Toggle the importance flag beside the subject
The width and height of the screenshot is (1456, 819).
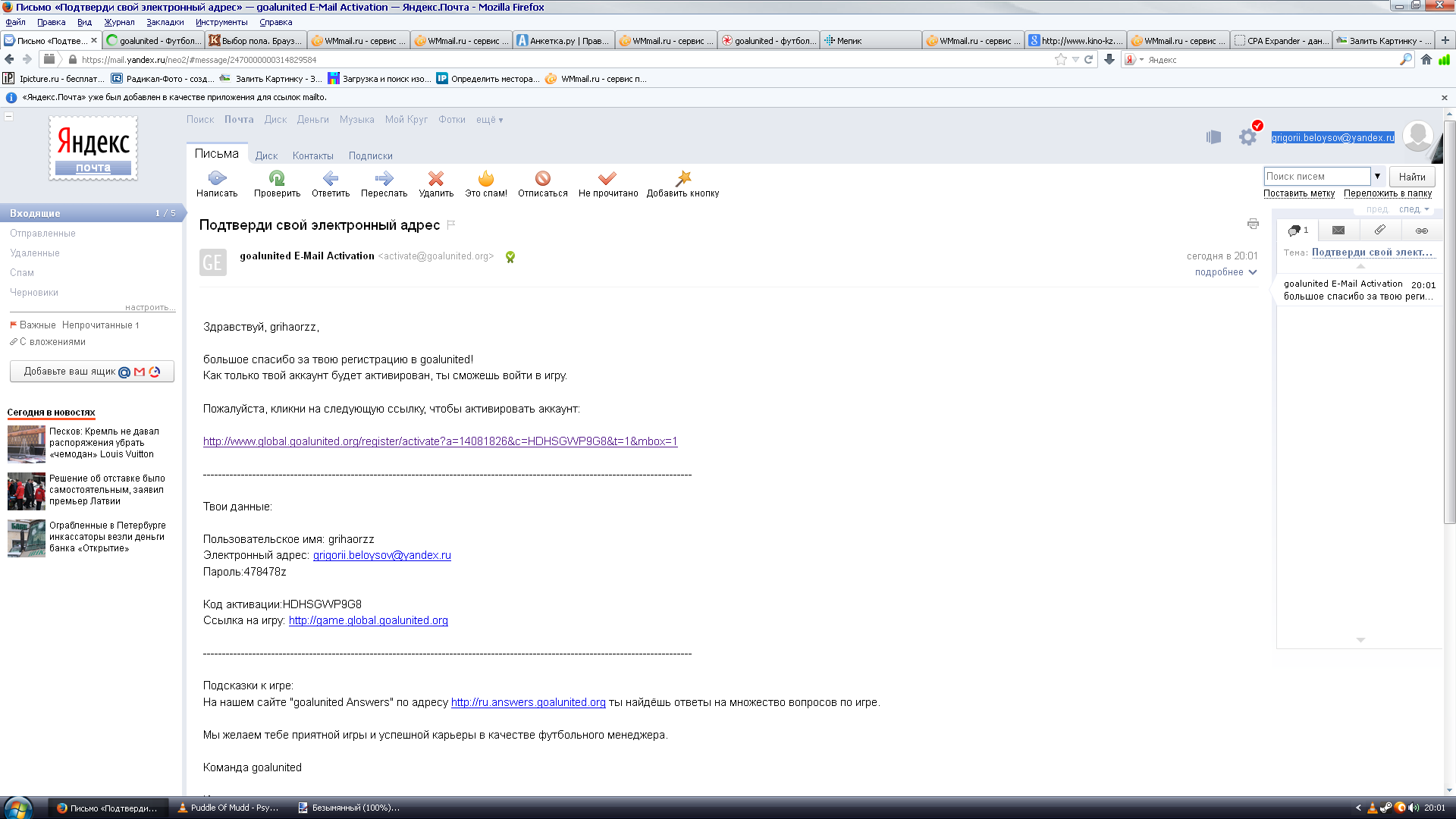[x=451, y=224]
